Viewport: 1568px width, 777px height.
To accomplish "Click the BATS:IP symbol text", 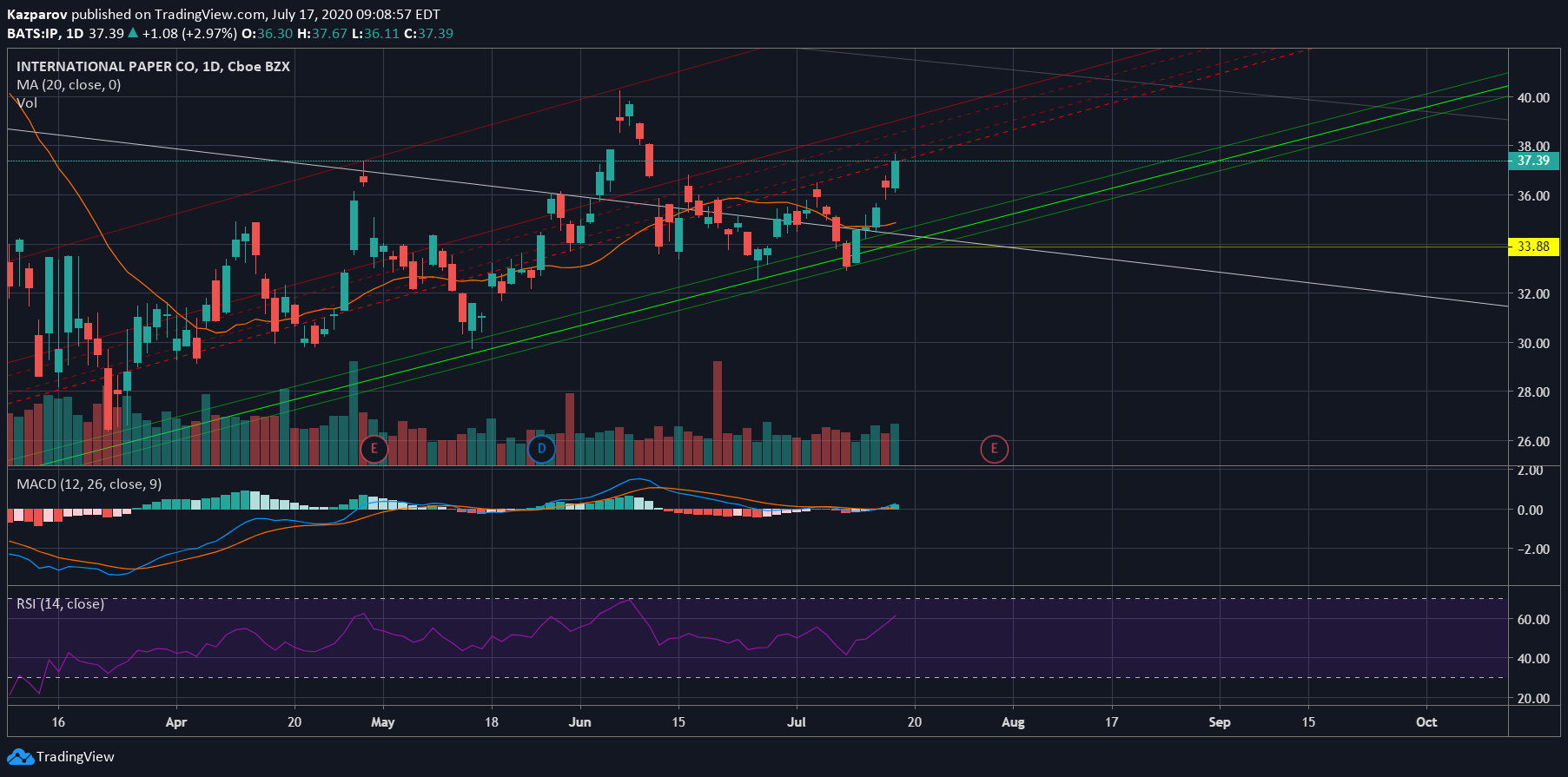I will click(x=34, y=34).
